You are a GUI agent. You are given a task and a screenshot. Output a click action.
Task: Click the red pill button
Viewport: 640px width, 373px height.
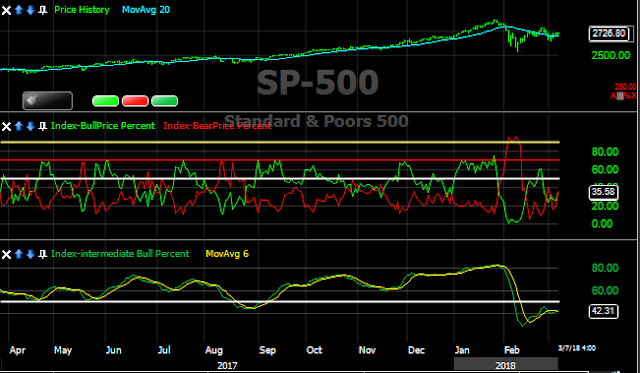pos(135,101)
